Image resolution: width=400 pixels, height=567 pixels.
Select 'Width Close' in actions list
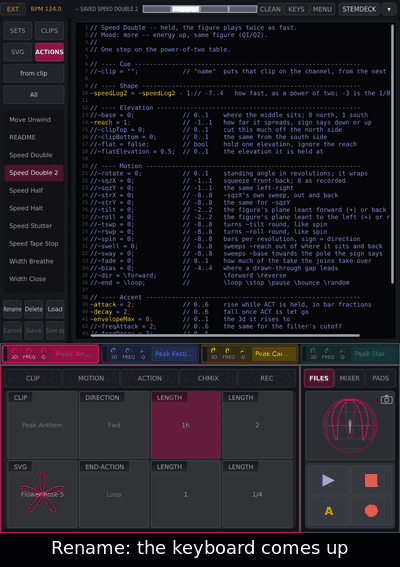pyautogui.click(x=34, y=279)
